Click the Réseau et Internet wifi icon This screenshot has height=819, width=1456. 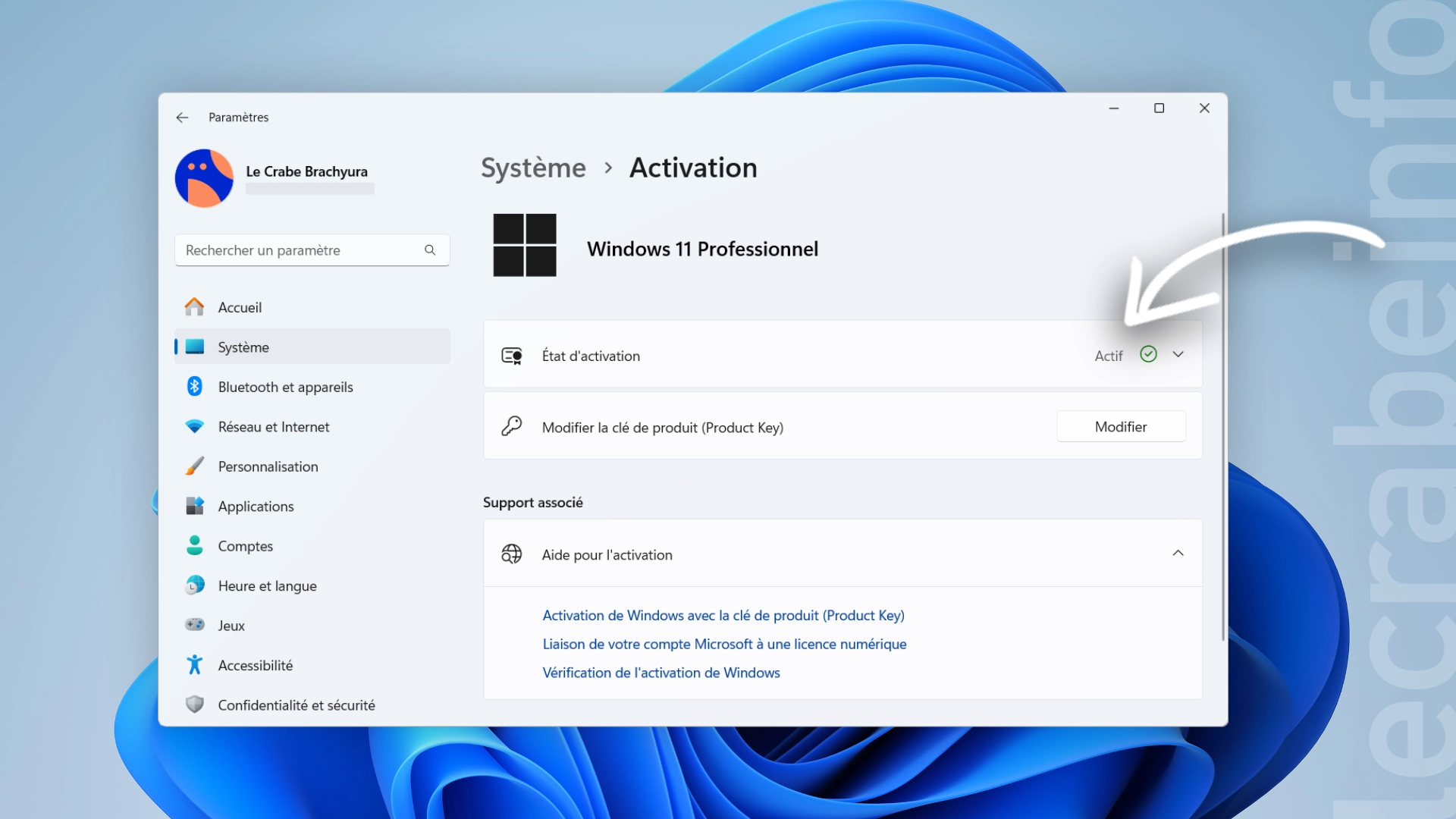point(195,427)
